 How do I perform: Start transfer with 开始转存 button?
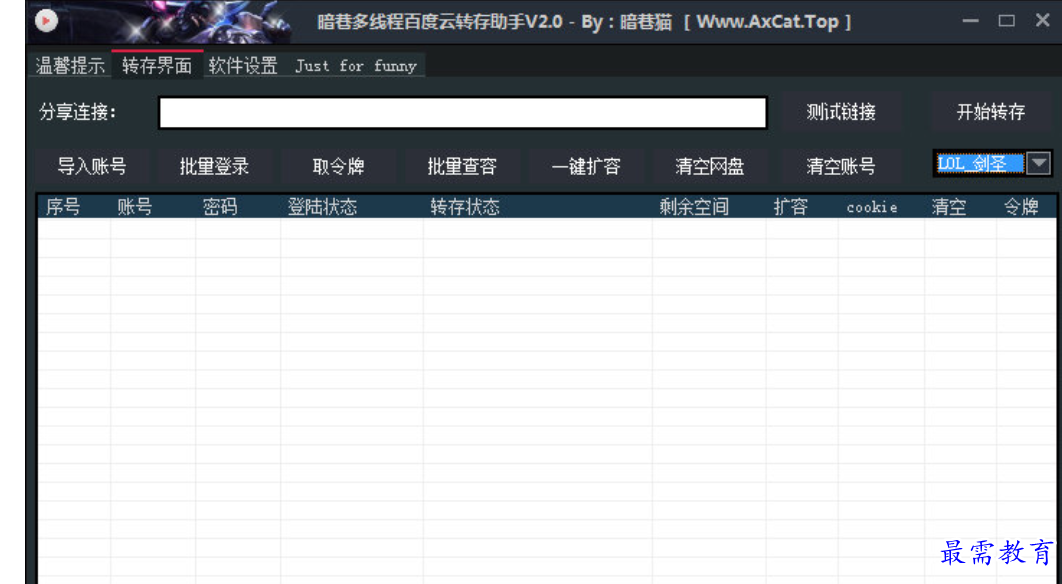click(x=991, y=112)
